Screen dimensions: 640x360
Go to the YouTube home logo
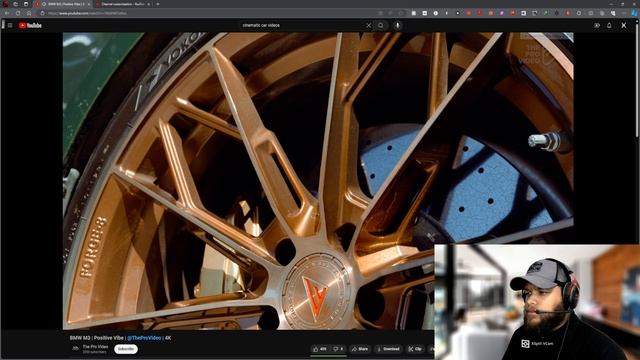click(30, 25)
